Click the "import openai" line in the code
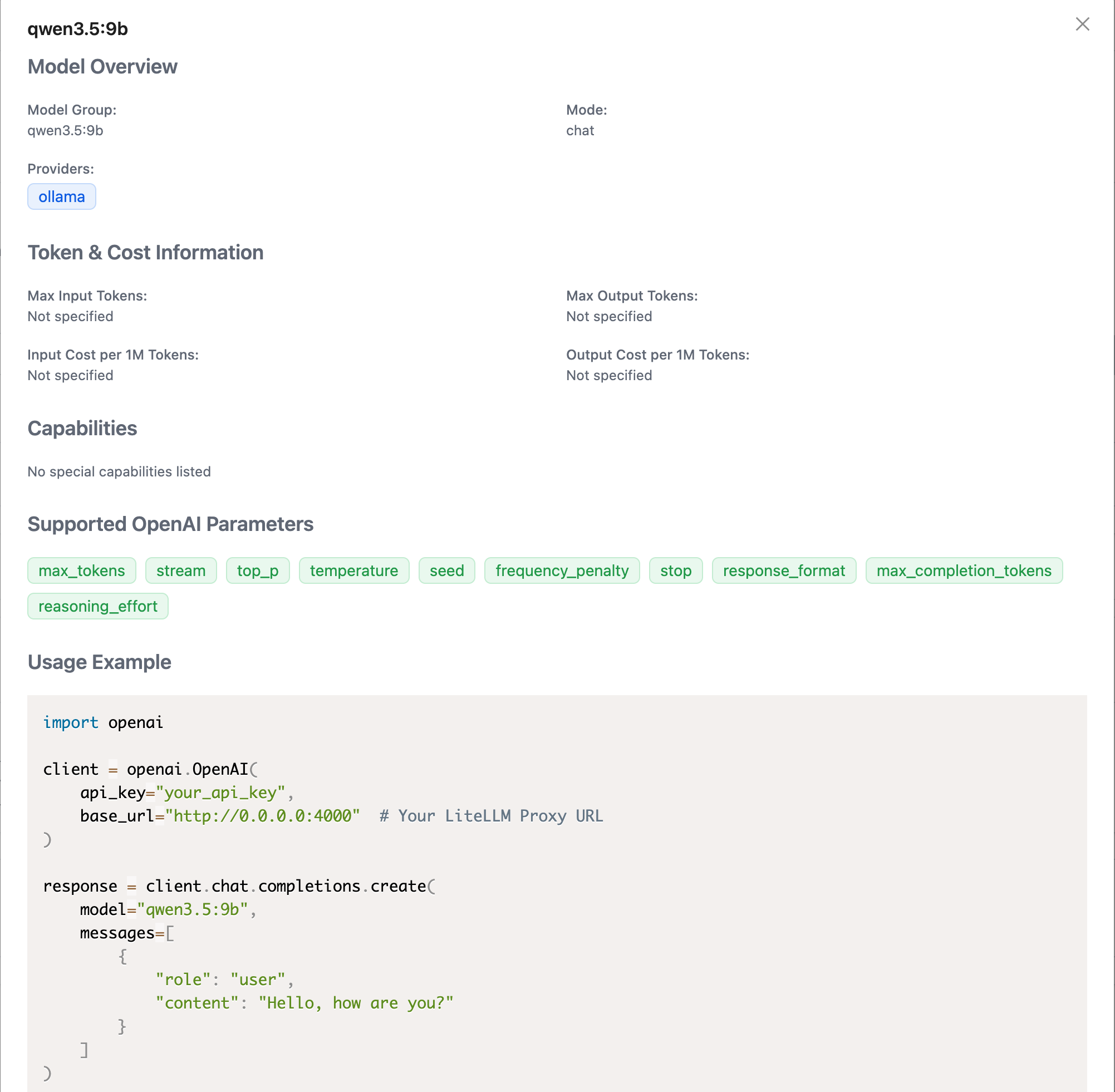Screen dimensions: 1115x1092 [103, 722]
